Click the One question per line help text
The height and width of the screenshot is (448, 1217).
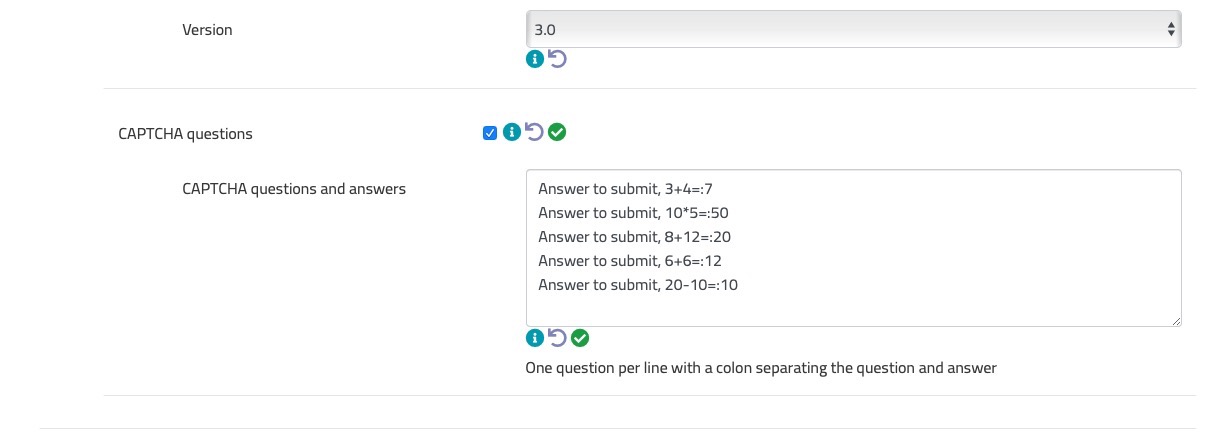tap(761, 368)
